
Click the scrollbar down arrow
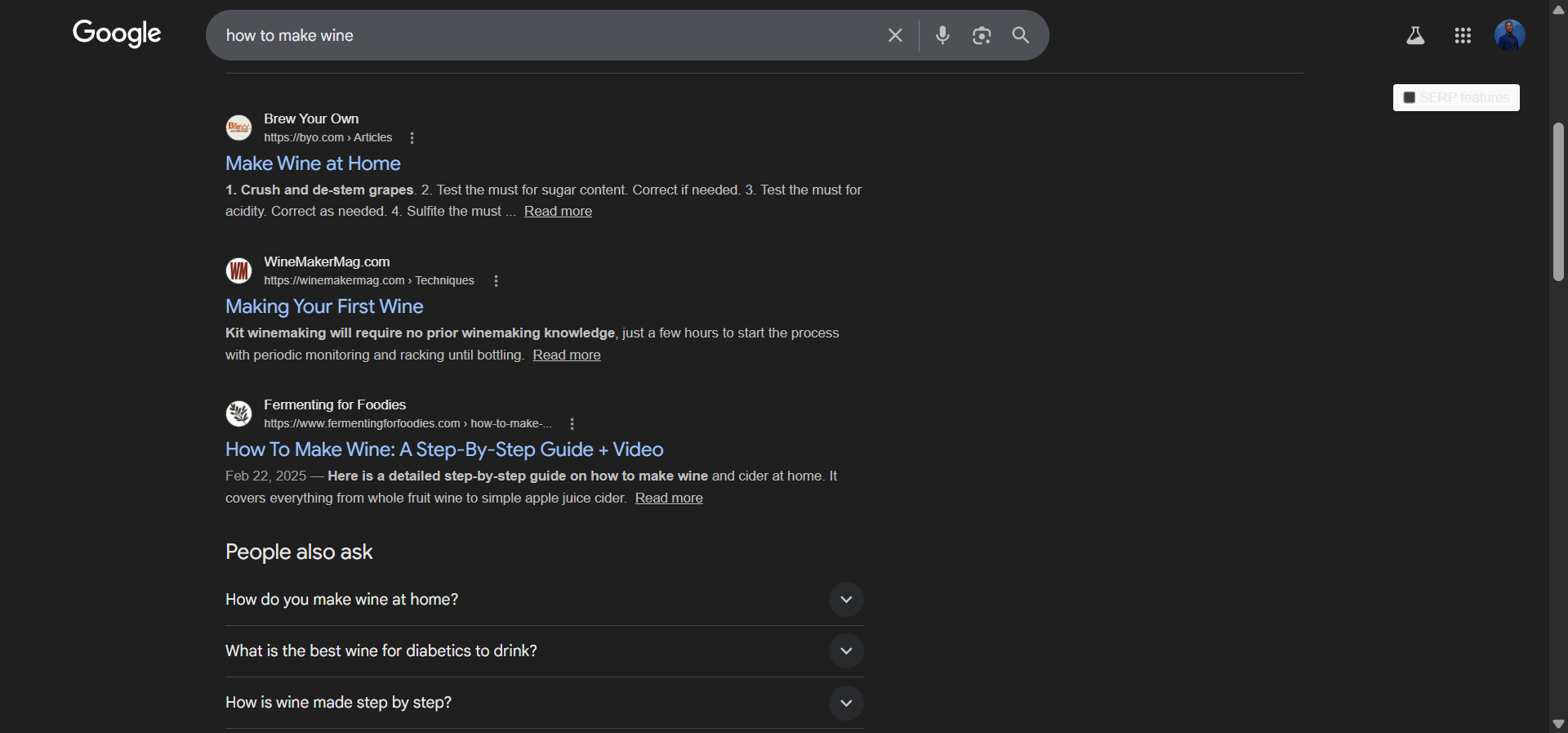point(1558,724)
